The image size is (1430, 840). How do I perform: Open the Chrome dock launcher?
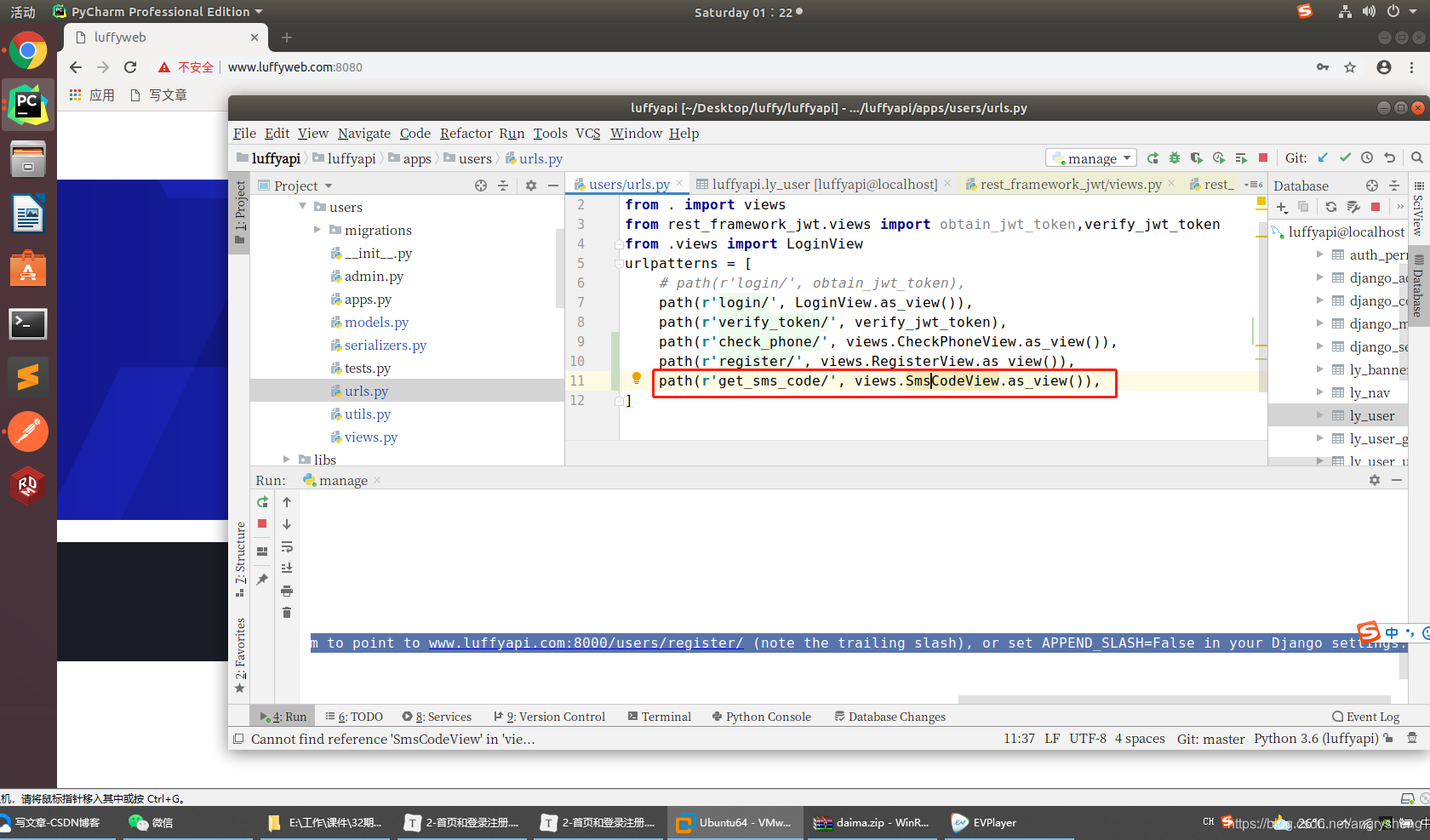tap(28, 51)
